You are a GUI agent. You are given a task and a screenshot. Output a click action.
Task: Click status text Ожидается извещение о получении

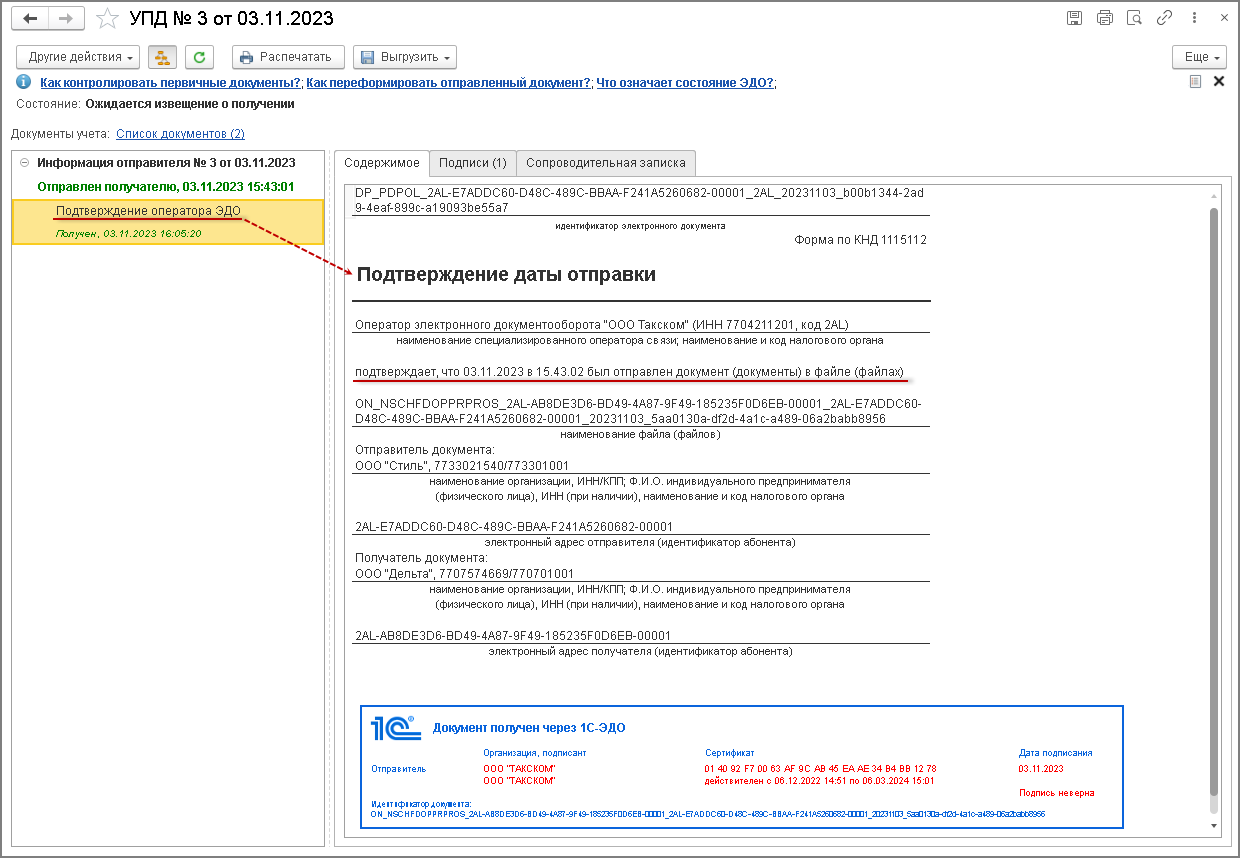[190, 103]
